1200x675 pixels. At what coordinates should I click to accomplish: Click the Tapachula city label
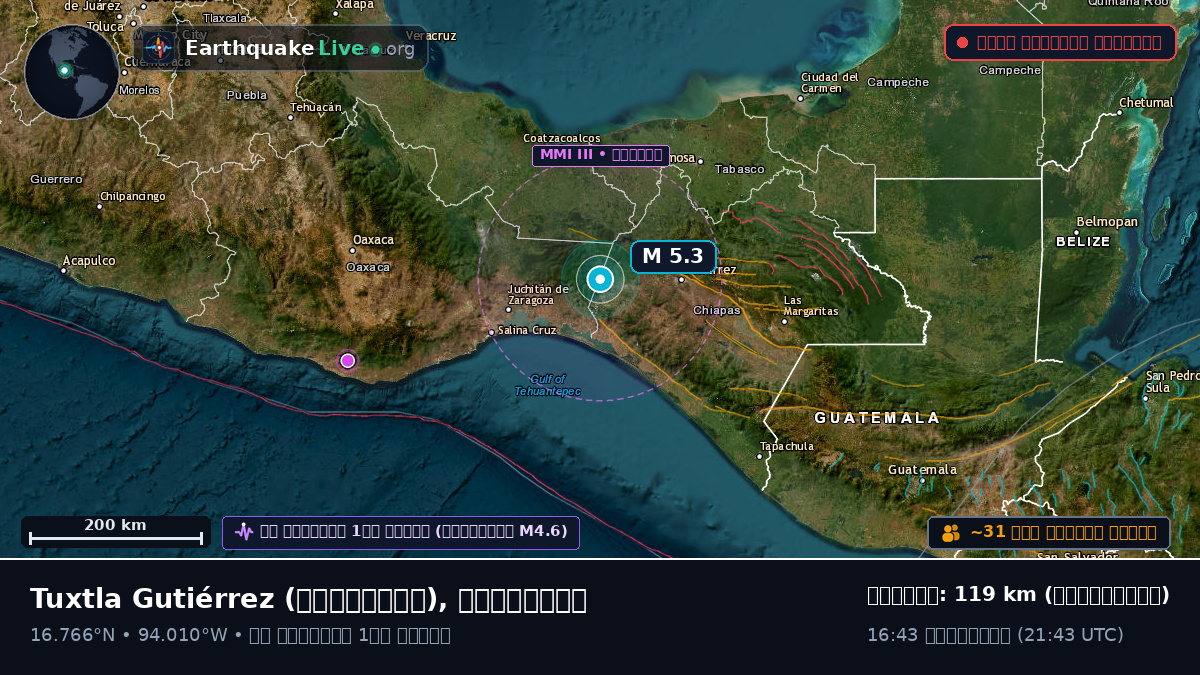tap(787, 446)
